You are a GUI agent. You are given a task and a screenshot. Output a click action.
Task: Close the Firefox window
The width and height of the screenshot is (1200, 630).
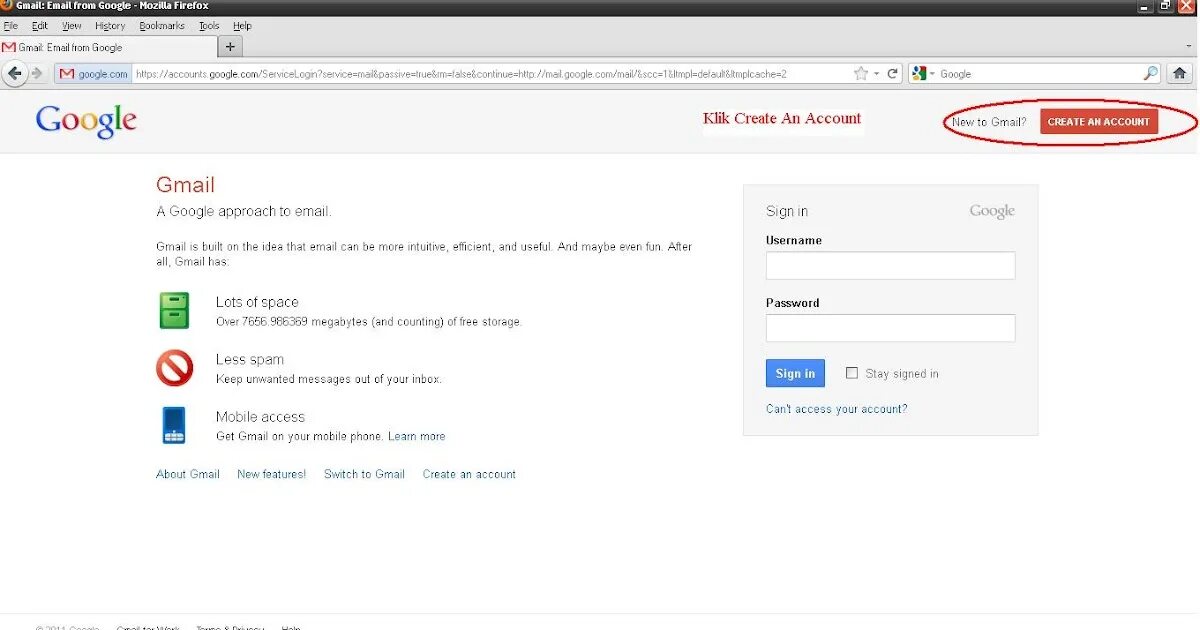pos(1187,6)
